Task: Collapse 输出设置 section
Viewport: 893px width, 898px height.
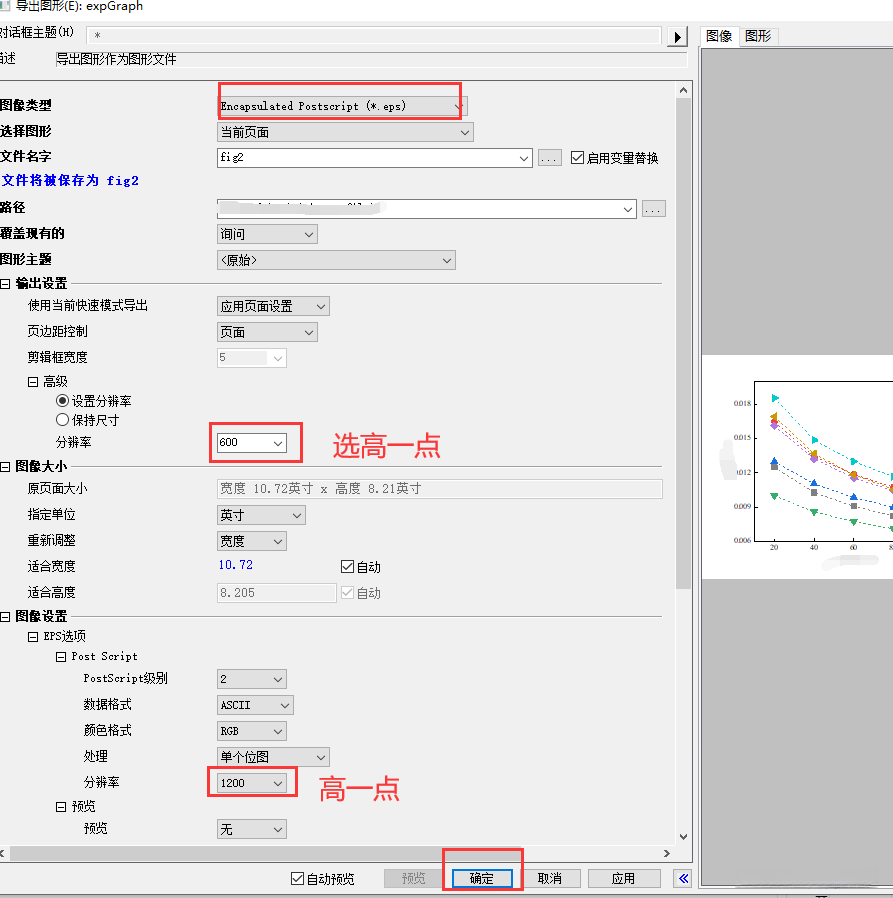Action: tap(5, 283)
